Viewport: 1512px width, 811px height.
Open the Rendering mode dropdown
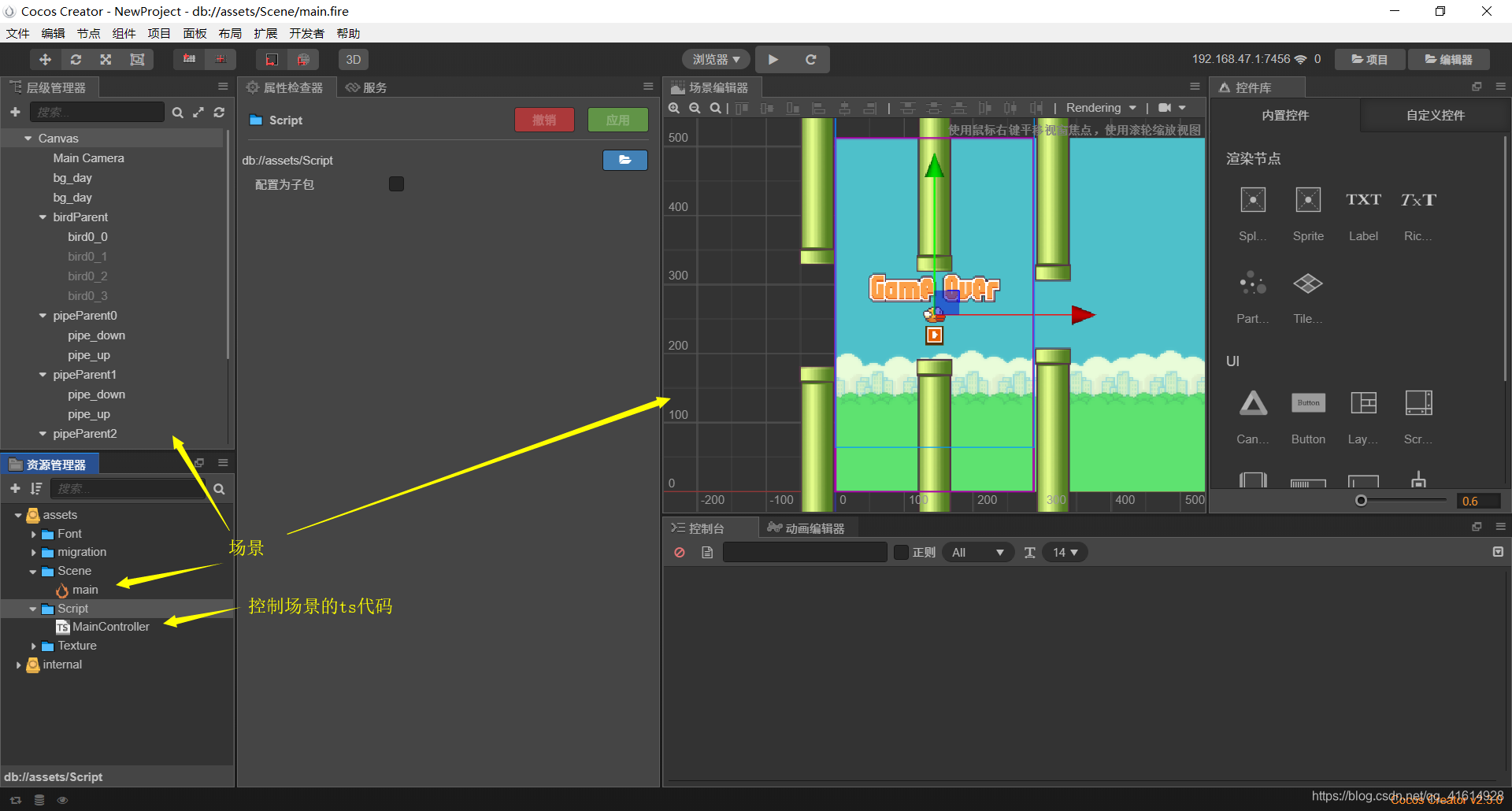coord(1101,108)
